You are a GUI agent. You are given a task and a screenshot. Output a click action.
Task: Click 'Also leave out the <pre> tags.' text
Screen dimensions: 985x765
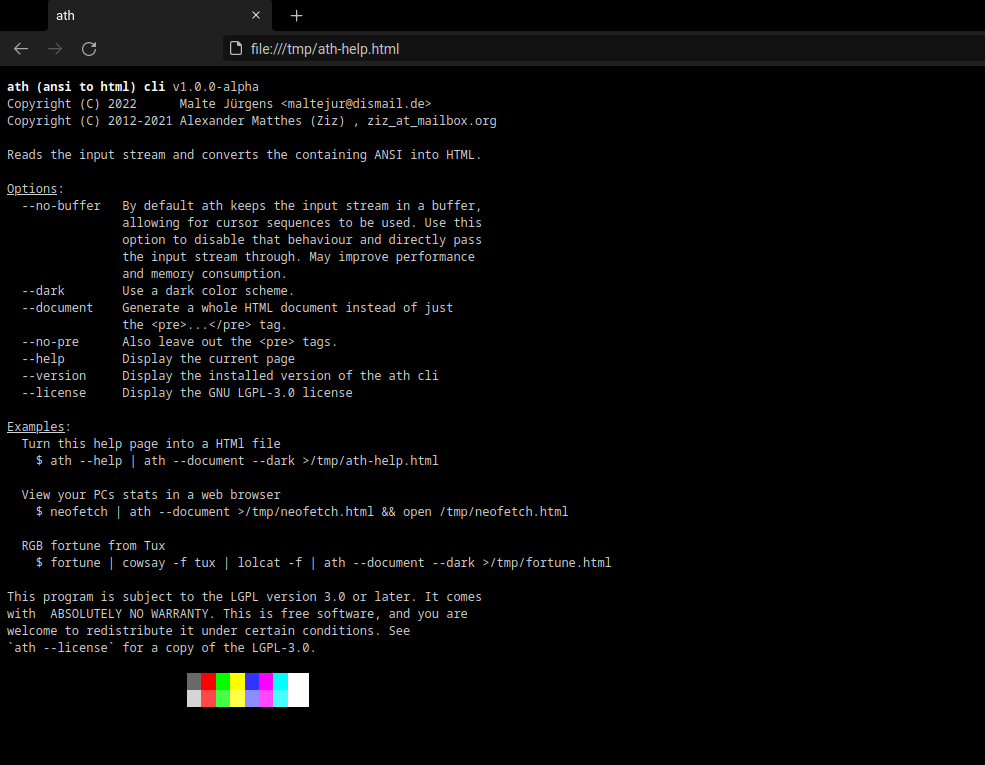[229, 342]
